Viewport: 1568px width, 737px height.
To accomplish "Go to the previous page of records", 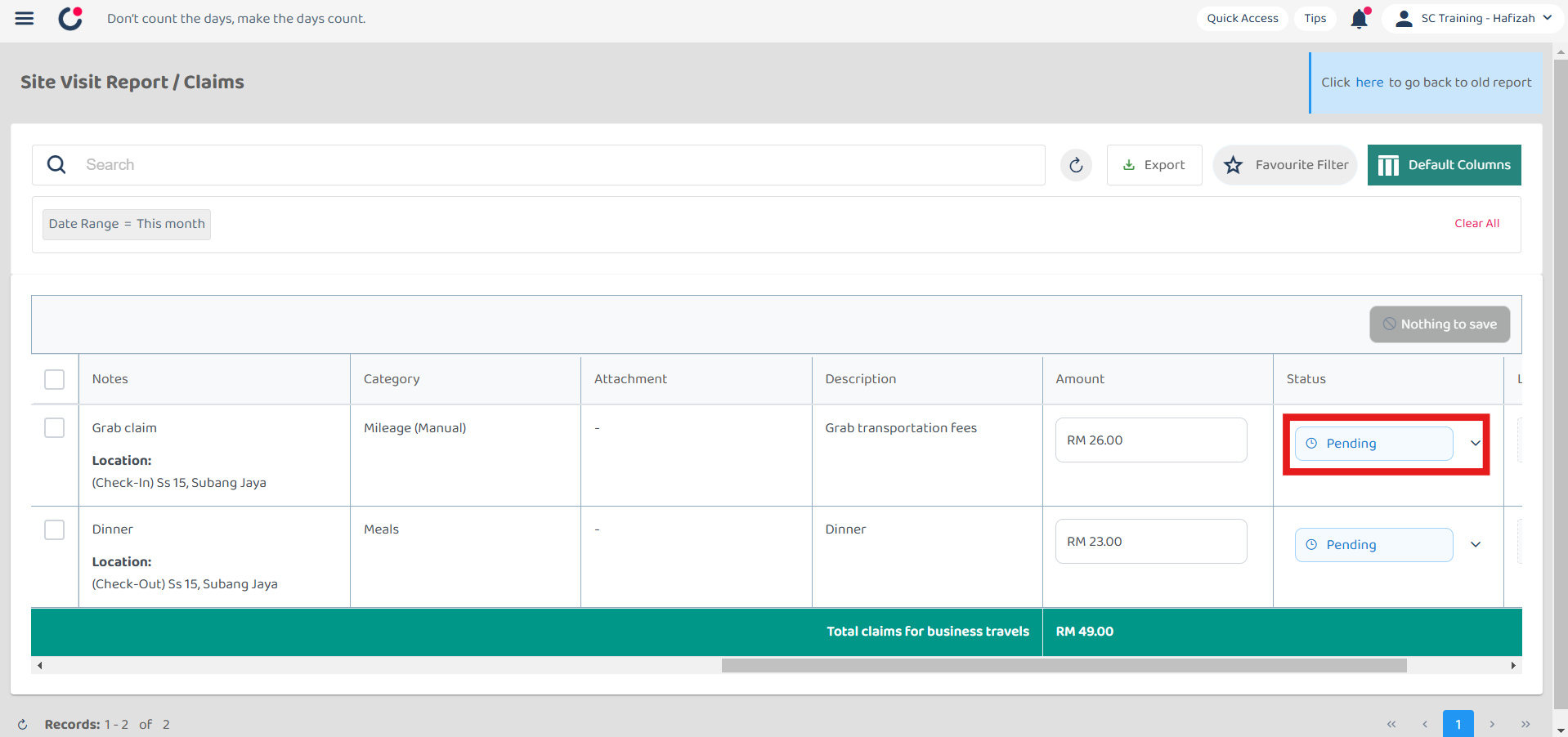I will coord(1425,724).
